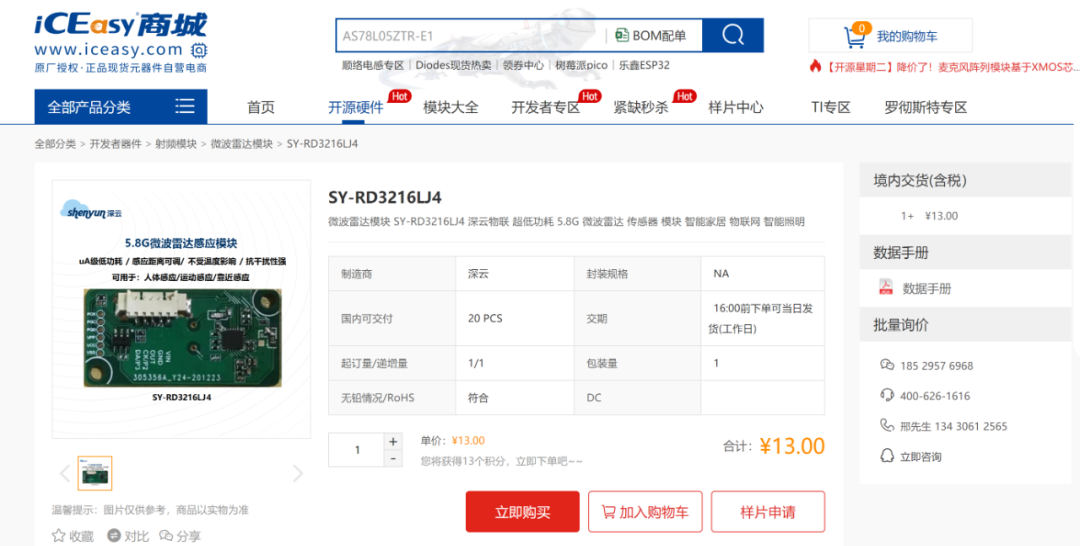Open the shopping cart icon
Viewport: 1080px width, 546px height.
click(855, 36)
